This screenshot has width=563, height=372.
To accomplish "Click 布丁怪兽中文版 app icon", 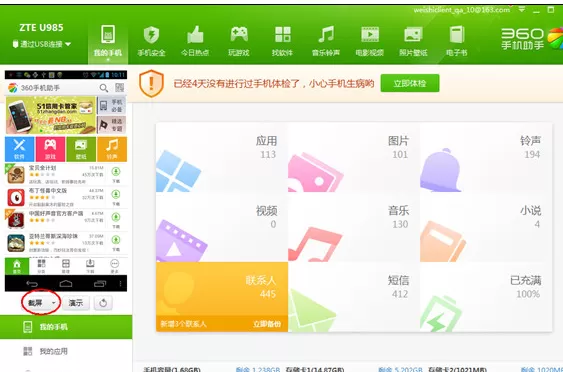I will click(x=16, y=197).
